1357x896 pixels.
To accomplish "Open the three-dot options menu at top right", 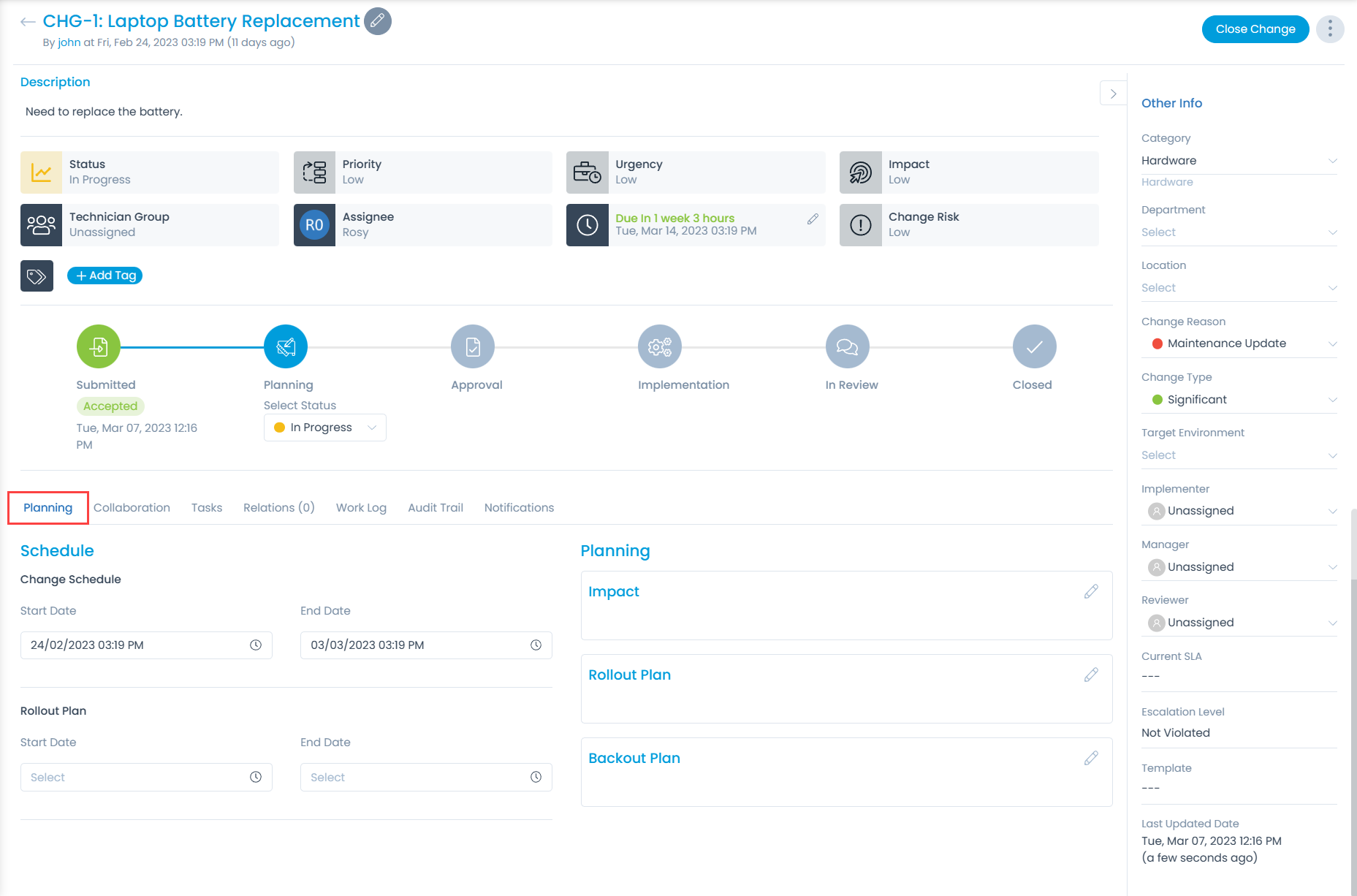I will (x=1330, y=29).
